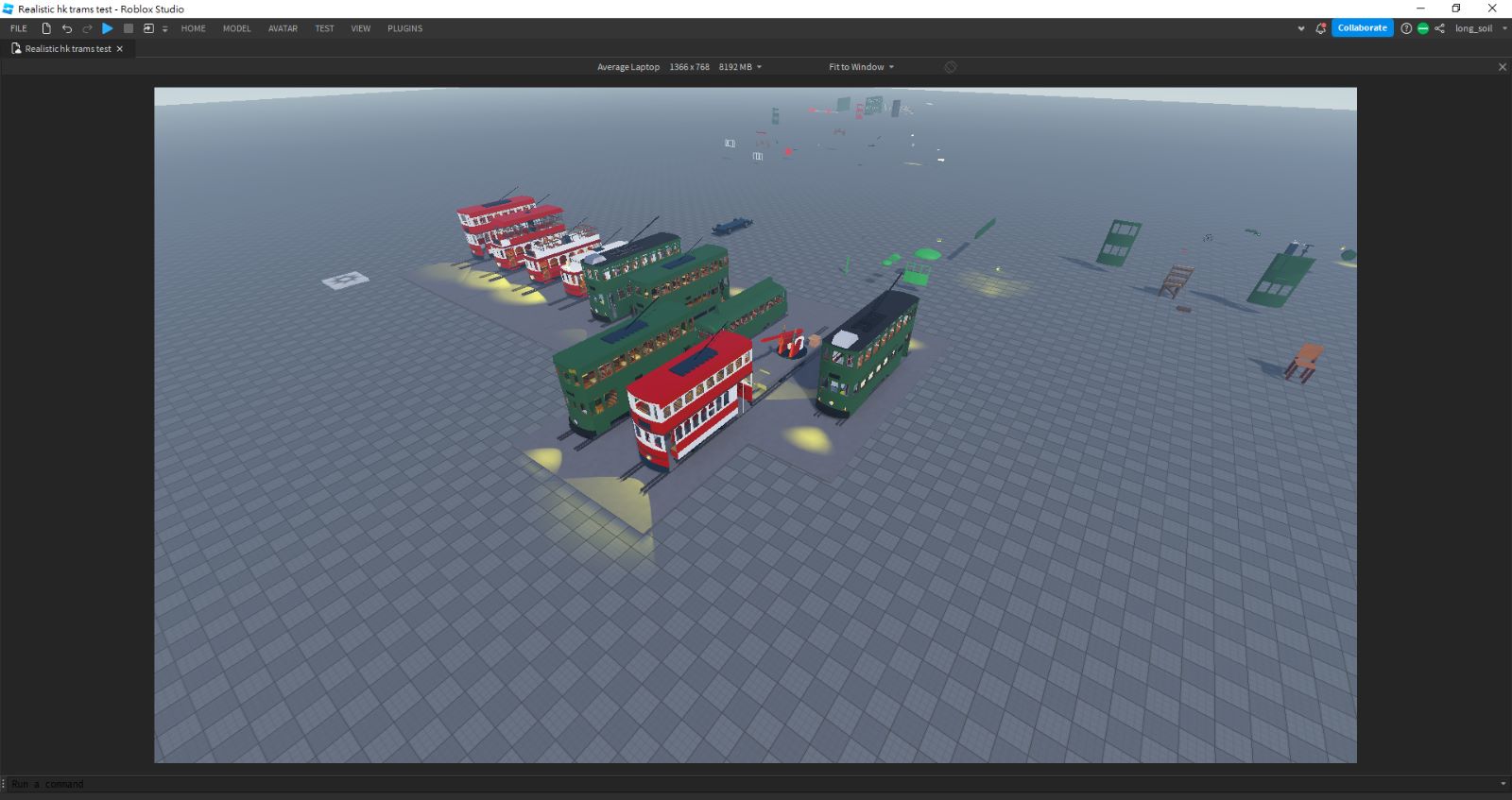Viewport: 1512px width, 800px height.
Task: Switch to the MODEL tab
Action: pyautogui.click(x=236, y=28)
